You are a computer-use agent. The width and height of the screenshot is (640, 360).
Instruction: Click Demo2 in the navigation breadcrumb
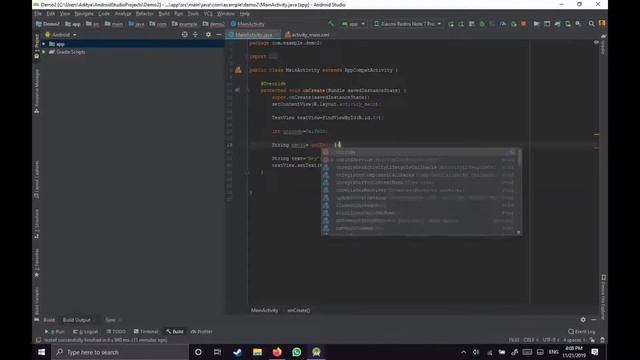48,24
